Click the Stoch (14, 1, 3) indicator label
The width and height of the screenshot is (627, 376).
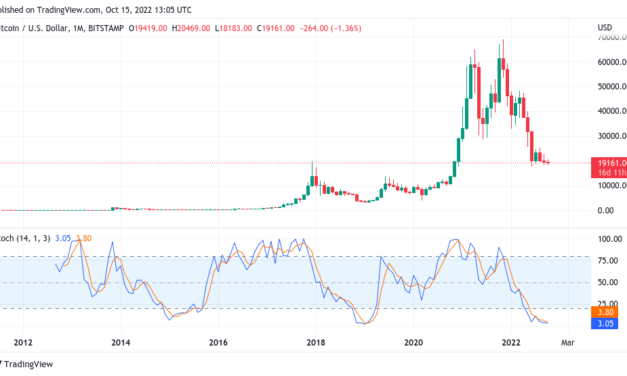pos(25,238)
